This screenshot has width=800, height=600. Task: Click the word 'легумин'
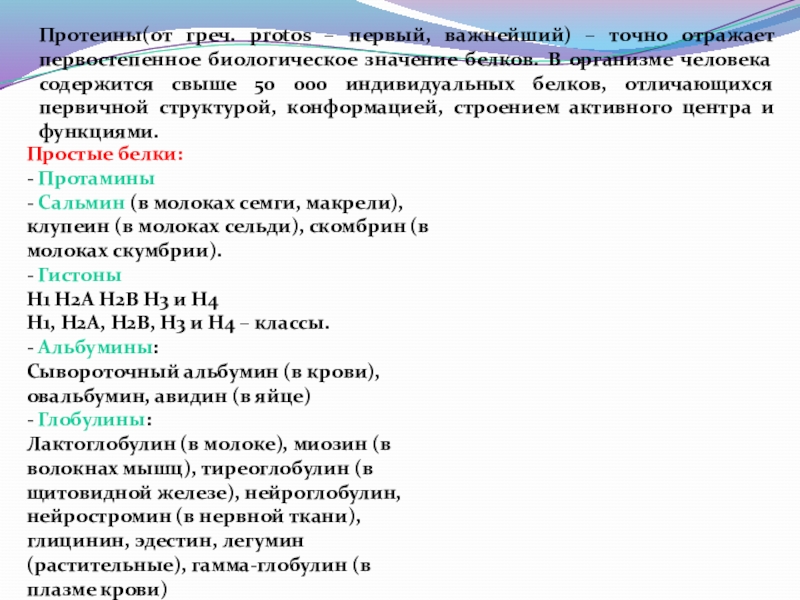[x=263, y=541]
